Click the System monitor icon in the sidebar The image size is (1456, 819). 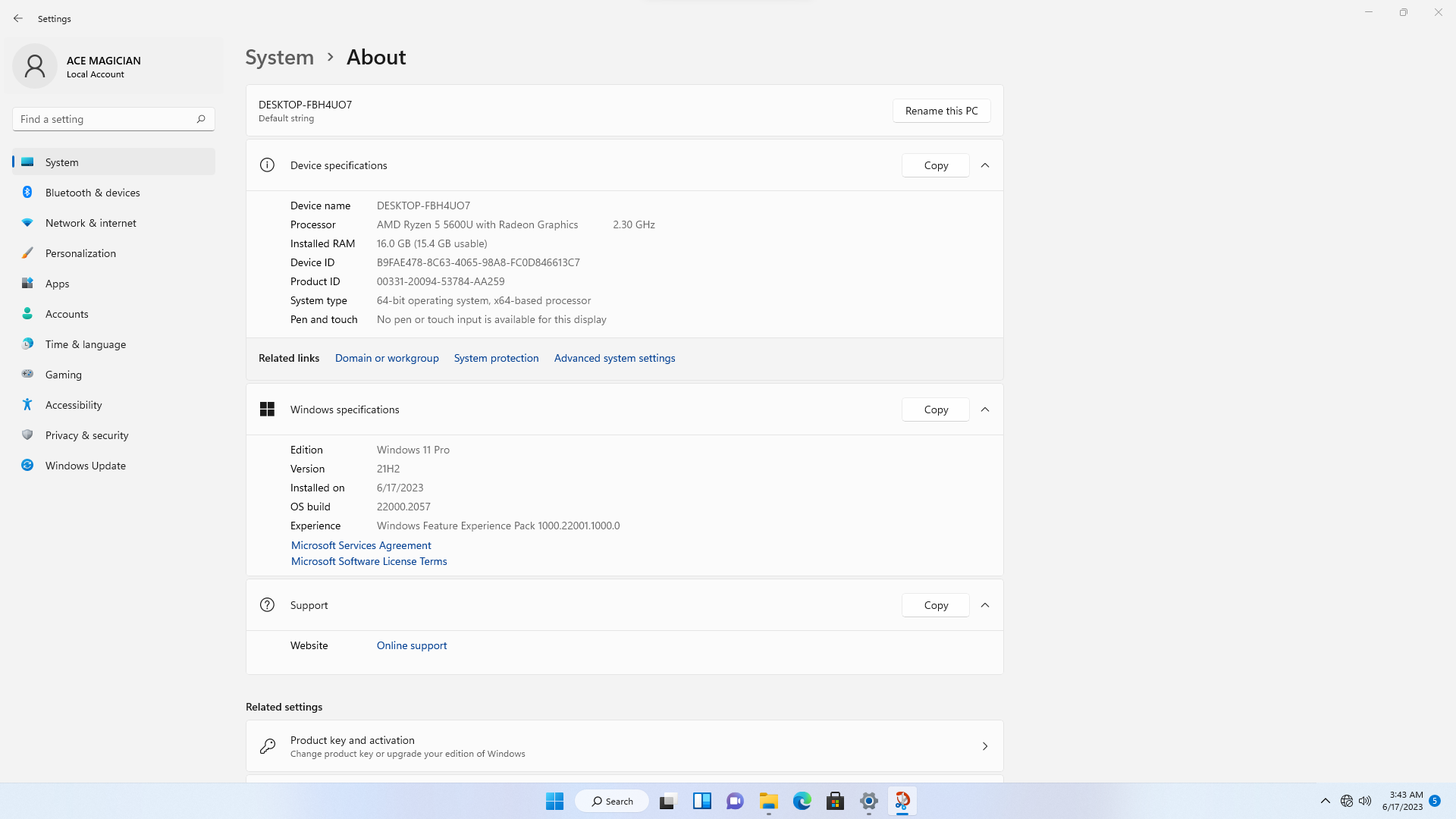coord(27,162)
